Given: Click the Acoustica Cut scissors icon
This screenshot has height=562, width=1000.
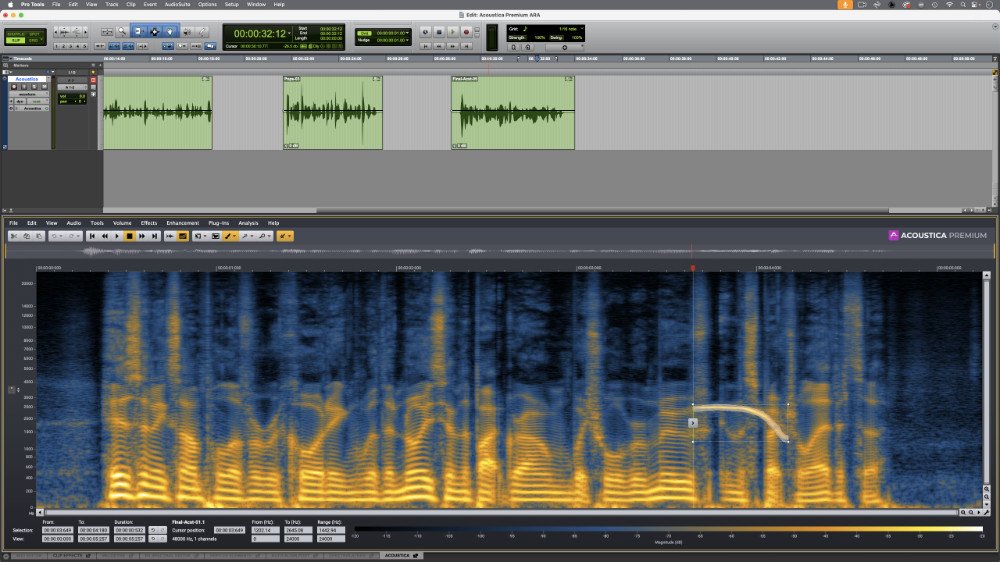Looking at the screenshot, I should 14,236.
